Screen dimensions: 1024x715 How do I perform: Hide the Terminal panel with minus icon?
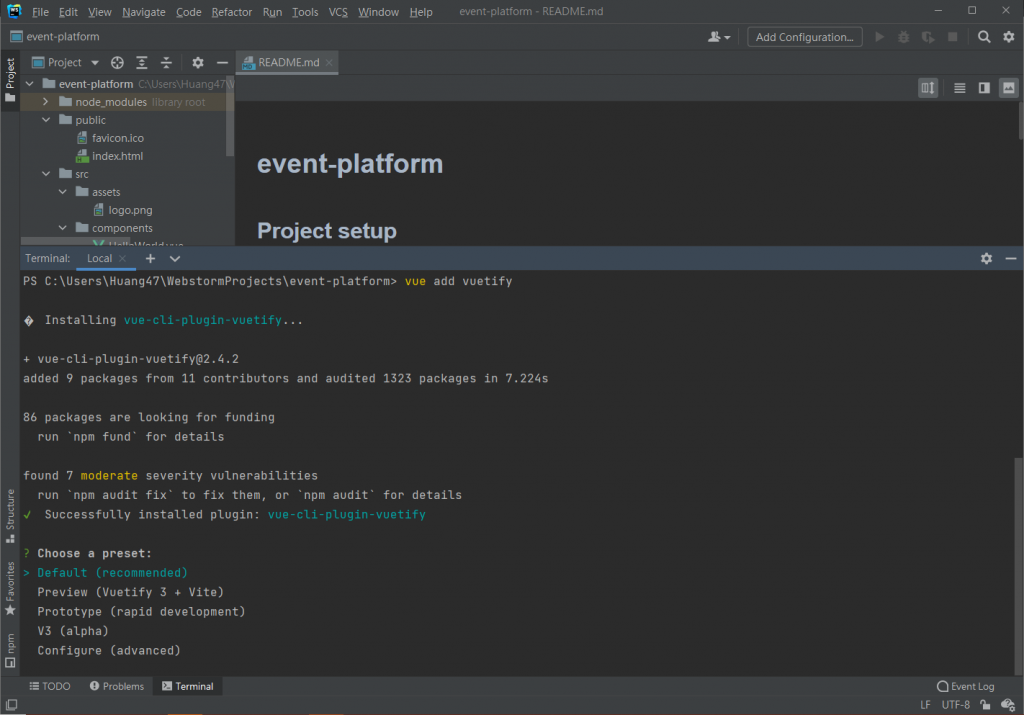tap(1010, 259)
